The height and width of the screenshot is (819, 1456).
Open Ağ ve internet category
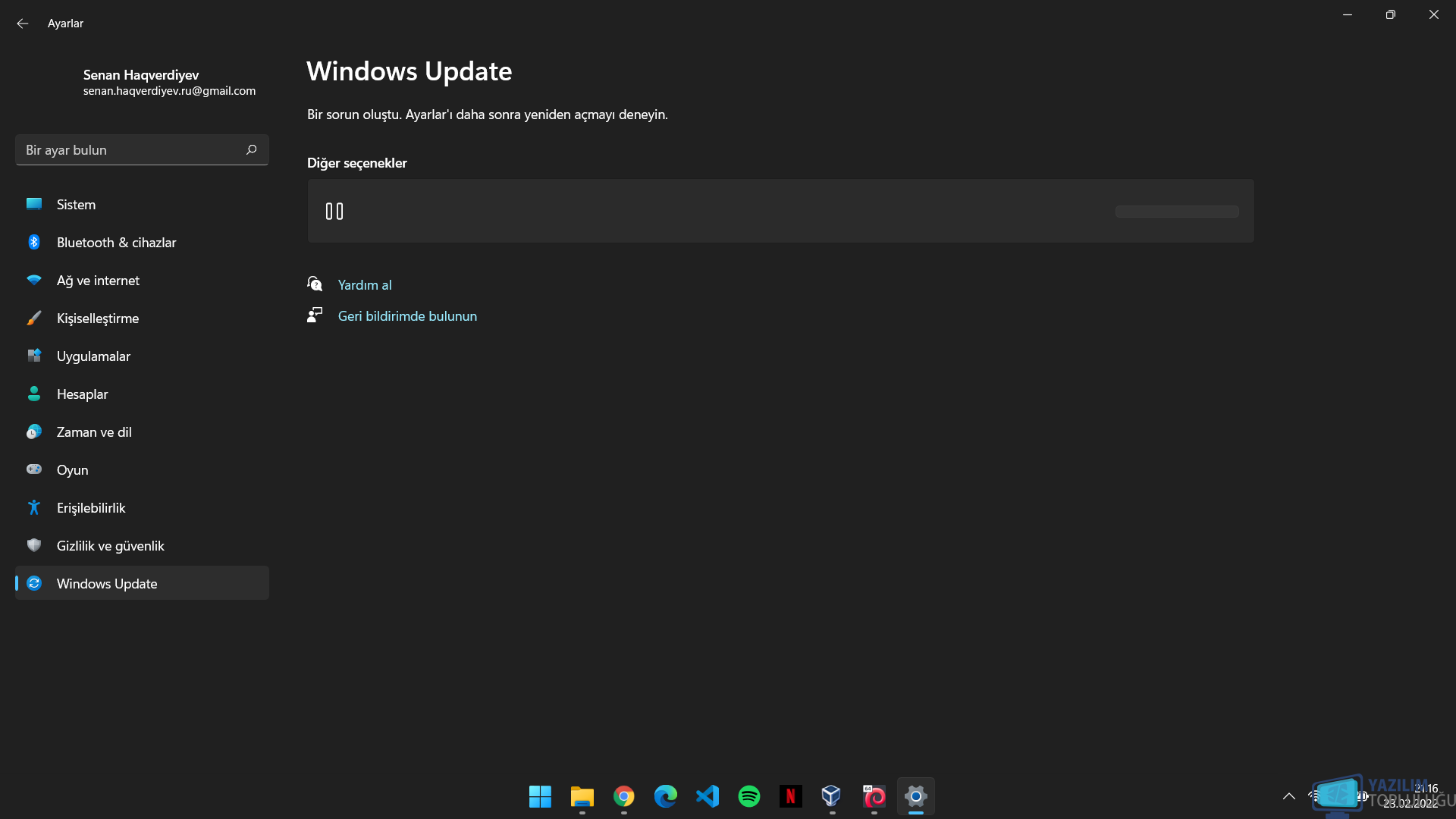(142, 280)
